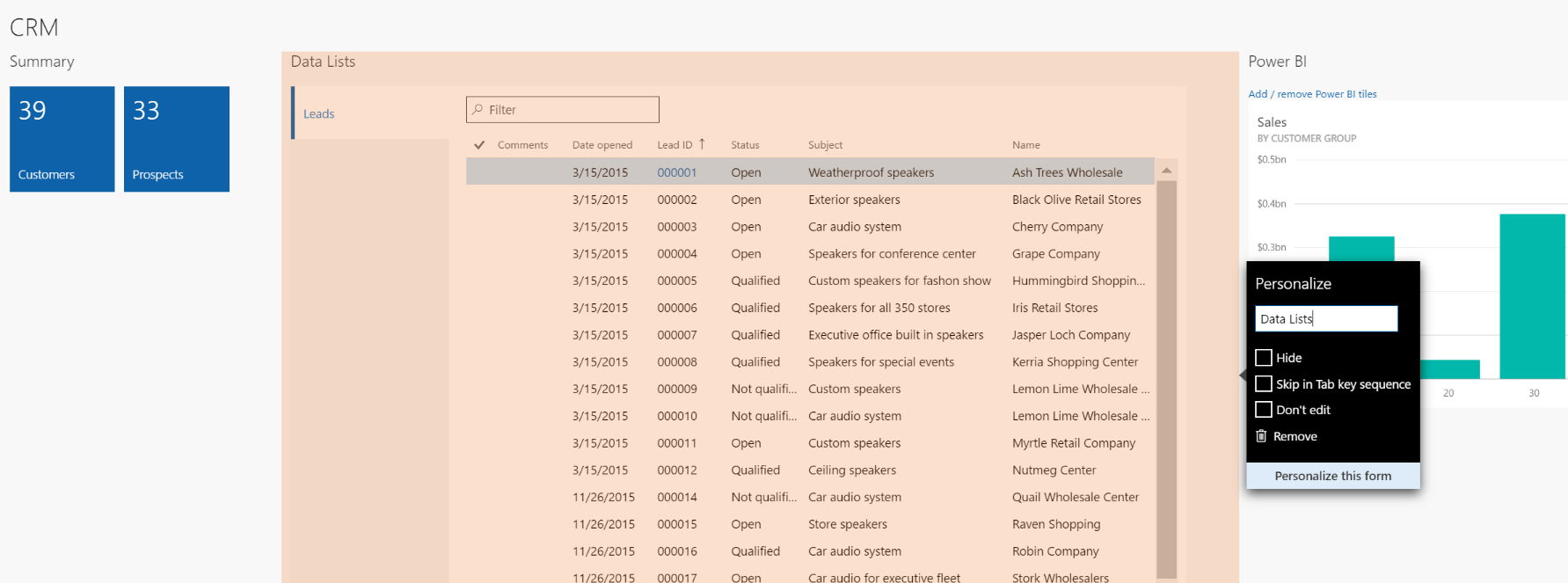The height and width of the screenshot is (583, 1568).
Task: Open lead ID 000001 link
Action: (x=676, y=173)
